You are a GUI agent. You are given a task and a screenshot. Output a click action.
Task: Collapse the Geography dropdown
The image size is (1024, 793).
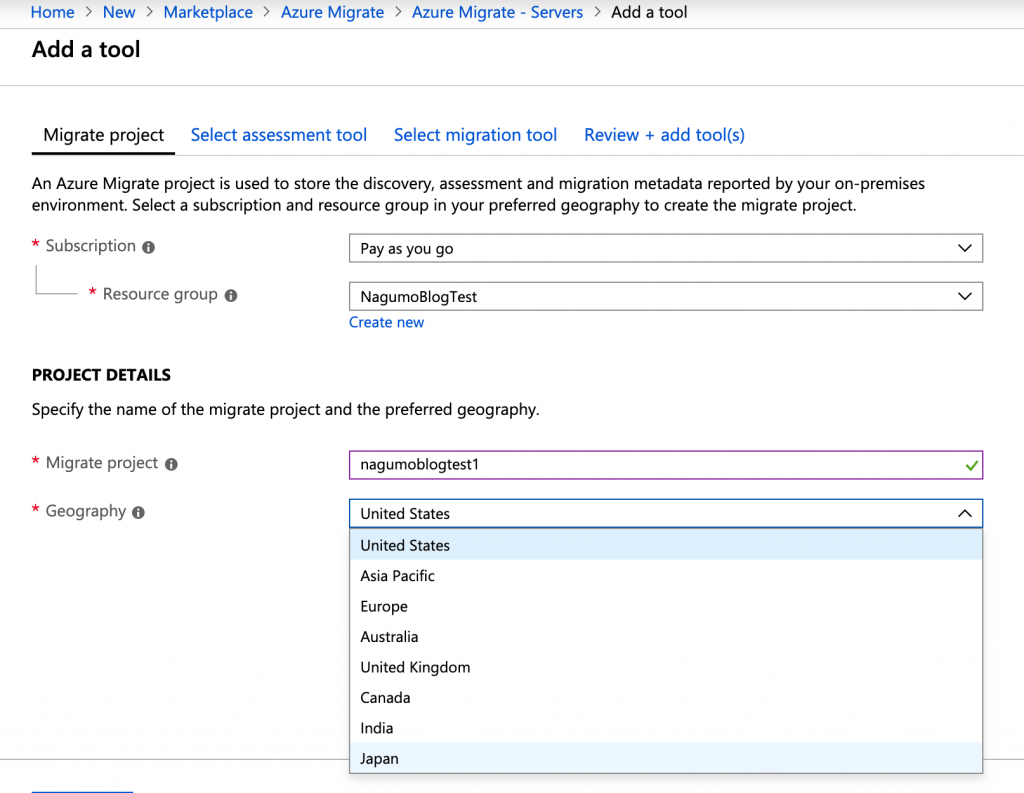point(665,513)
